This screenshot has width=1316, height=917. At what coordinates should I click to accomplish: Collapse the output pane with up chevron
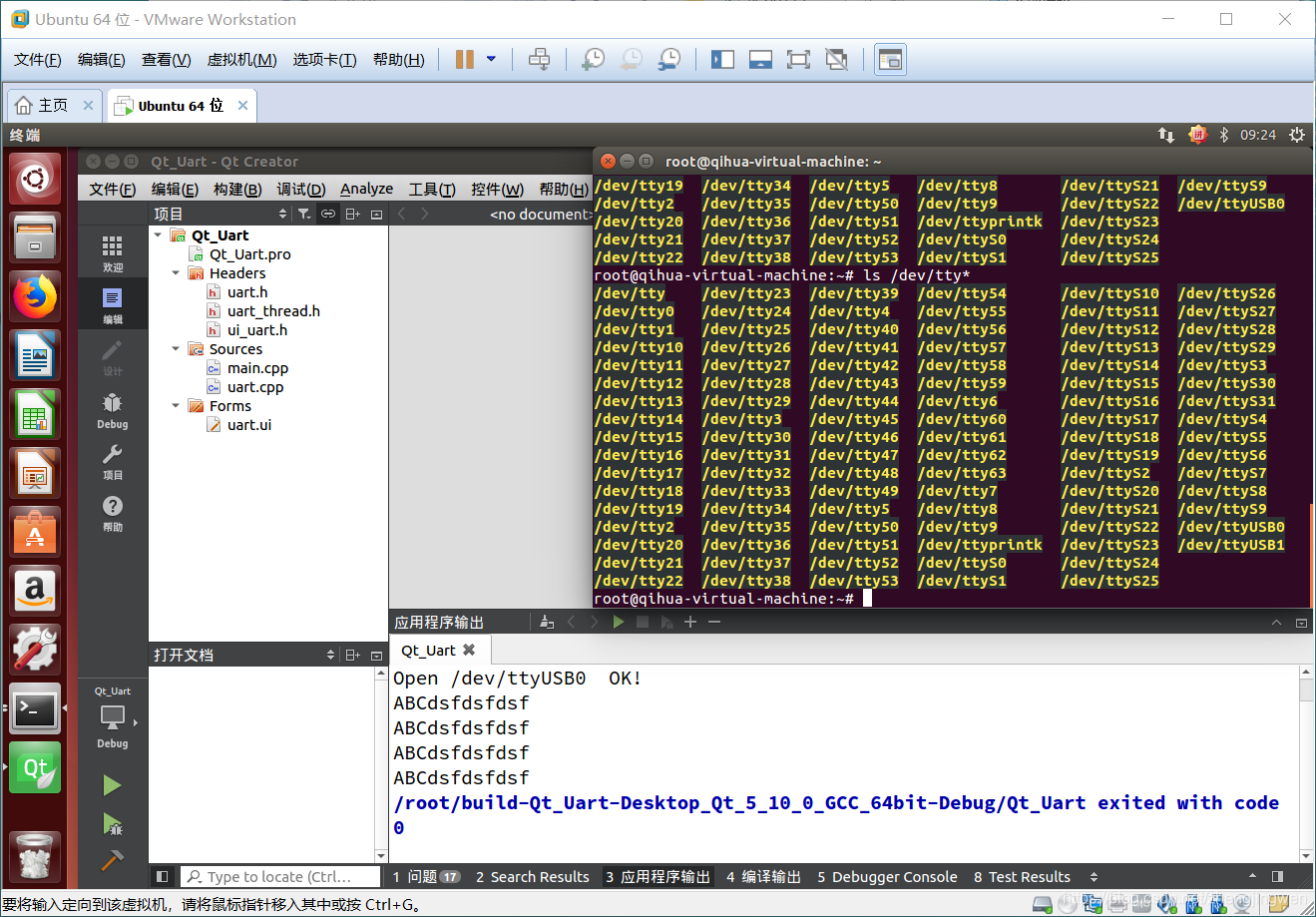(1276, 622)
